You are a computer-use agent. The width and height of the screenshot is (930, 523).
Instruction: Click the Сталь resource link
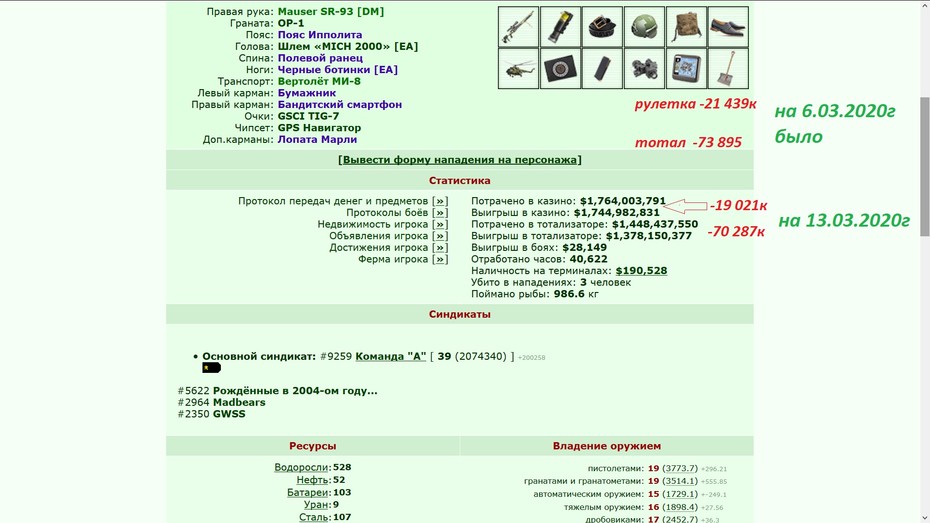(x=314, y=517)
